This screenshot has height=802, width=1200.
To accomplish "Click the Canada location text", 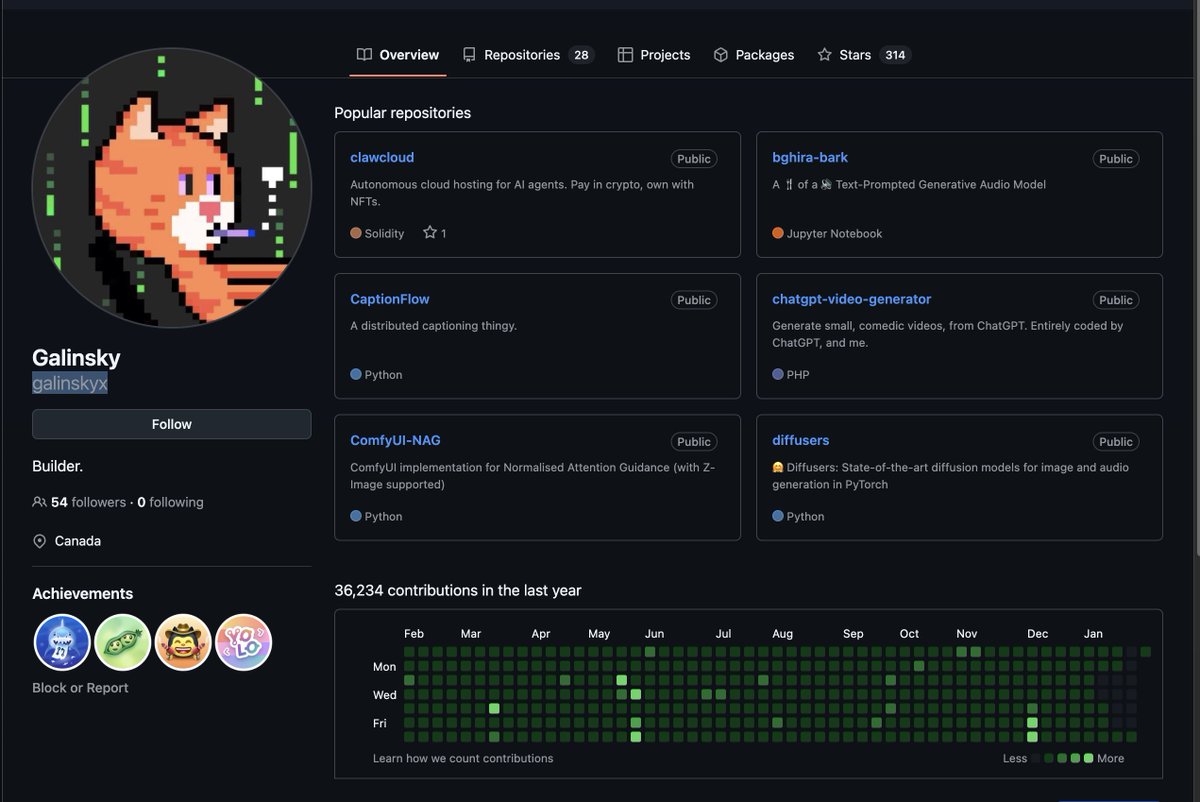I will [x=78, y=541].
